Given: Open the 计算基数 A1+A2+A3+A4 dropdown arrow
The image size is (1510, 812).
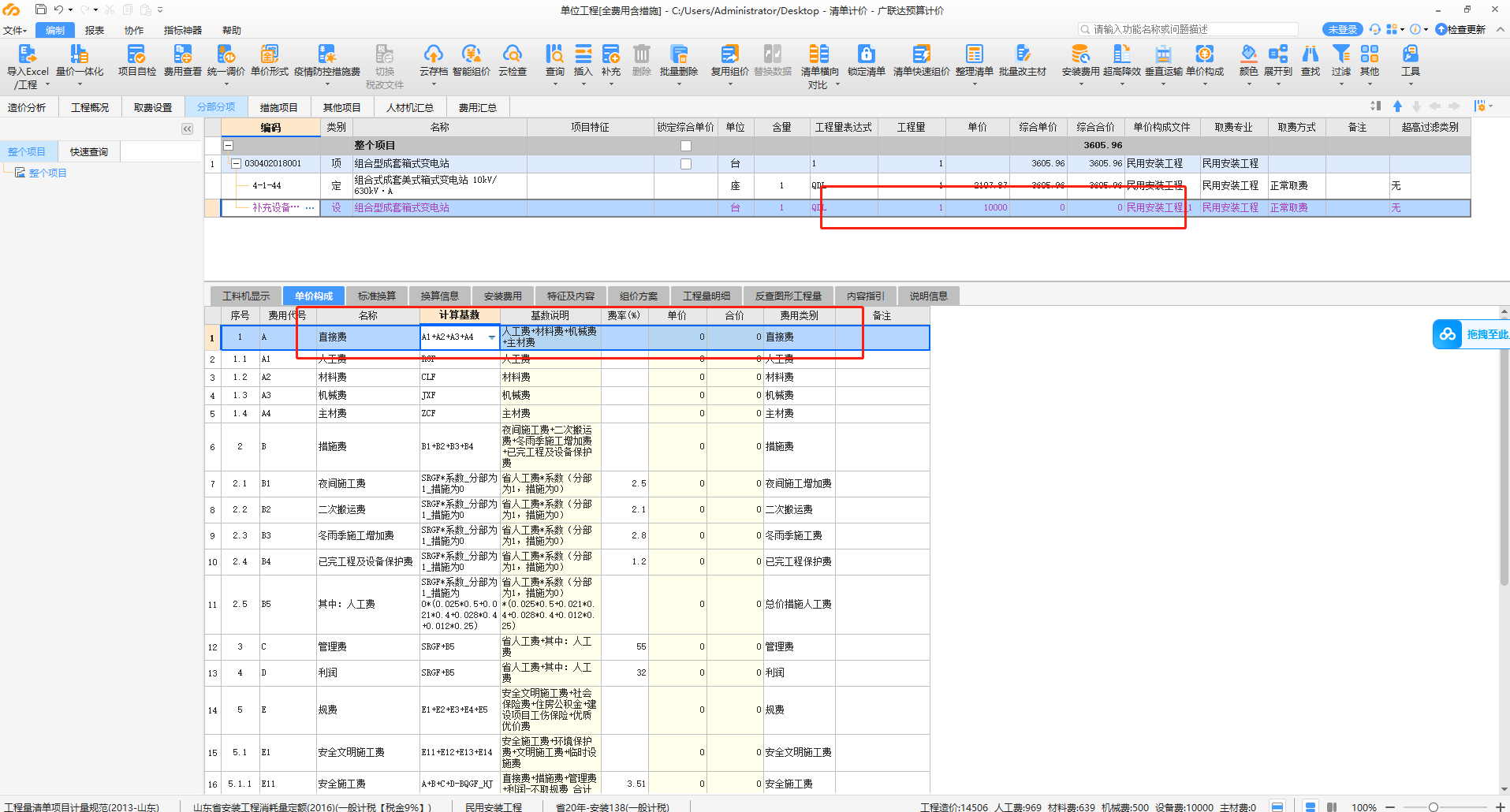Looking at the screenshot, I should point(492,337).
